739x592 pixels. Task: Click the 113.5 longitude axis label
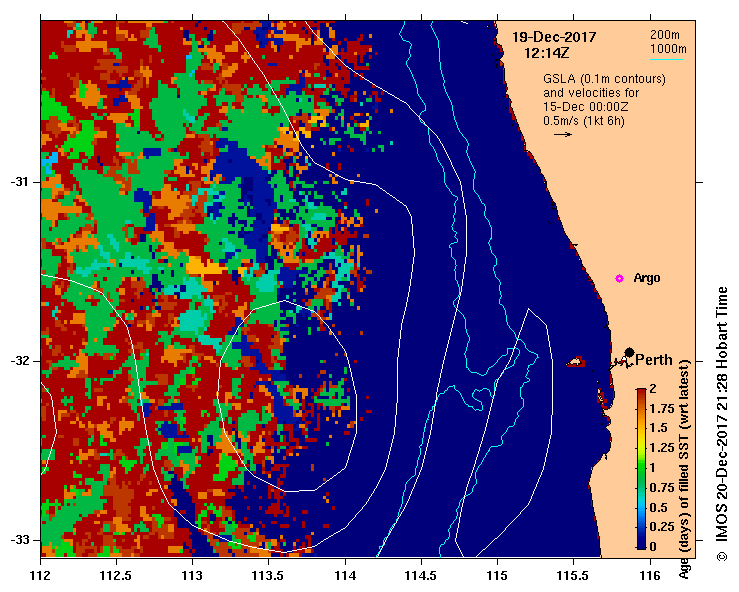(x=268, y=576)
